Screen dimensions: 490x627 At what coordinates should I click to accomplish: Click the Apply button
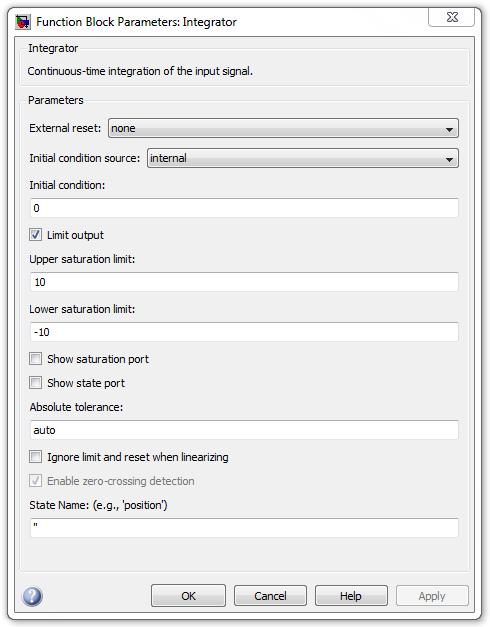point(432,596)
